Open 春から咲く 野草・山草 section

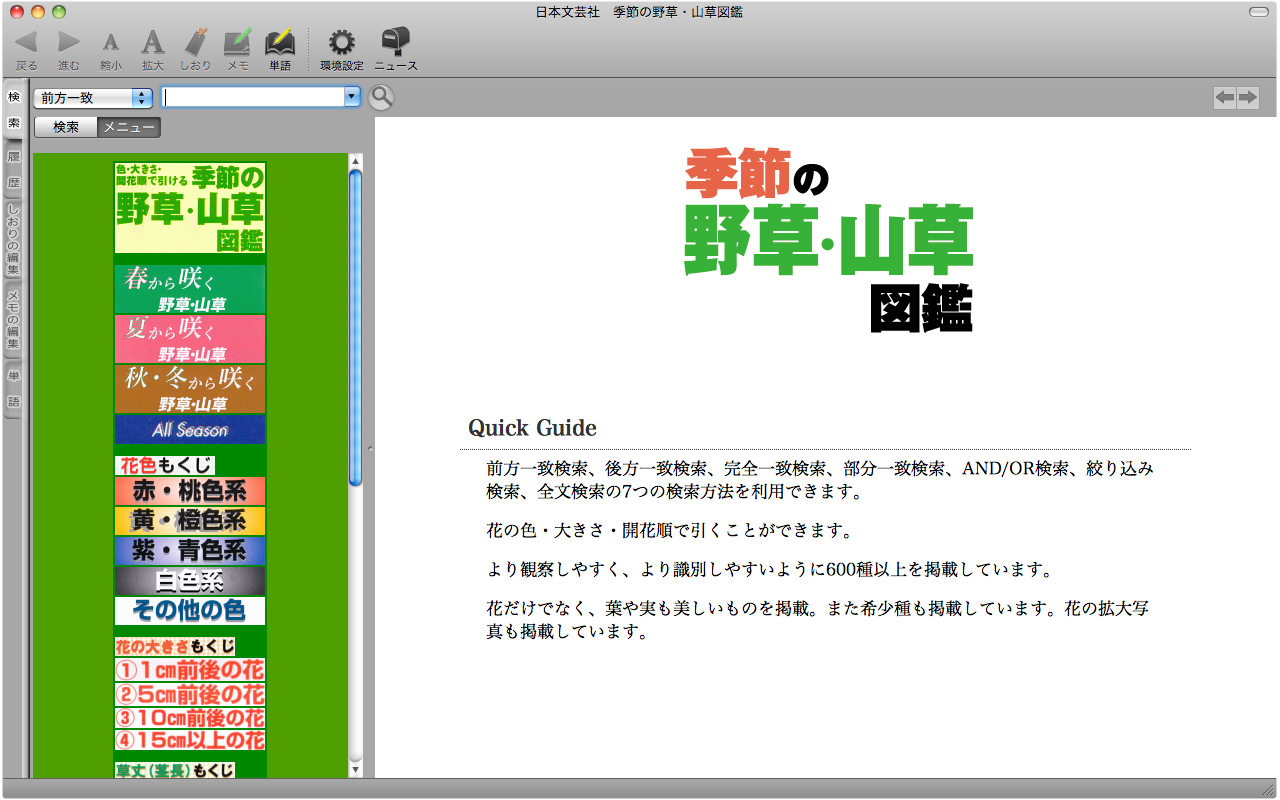coord(190,289)
